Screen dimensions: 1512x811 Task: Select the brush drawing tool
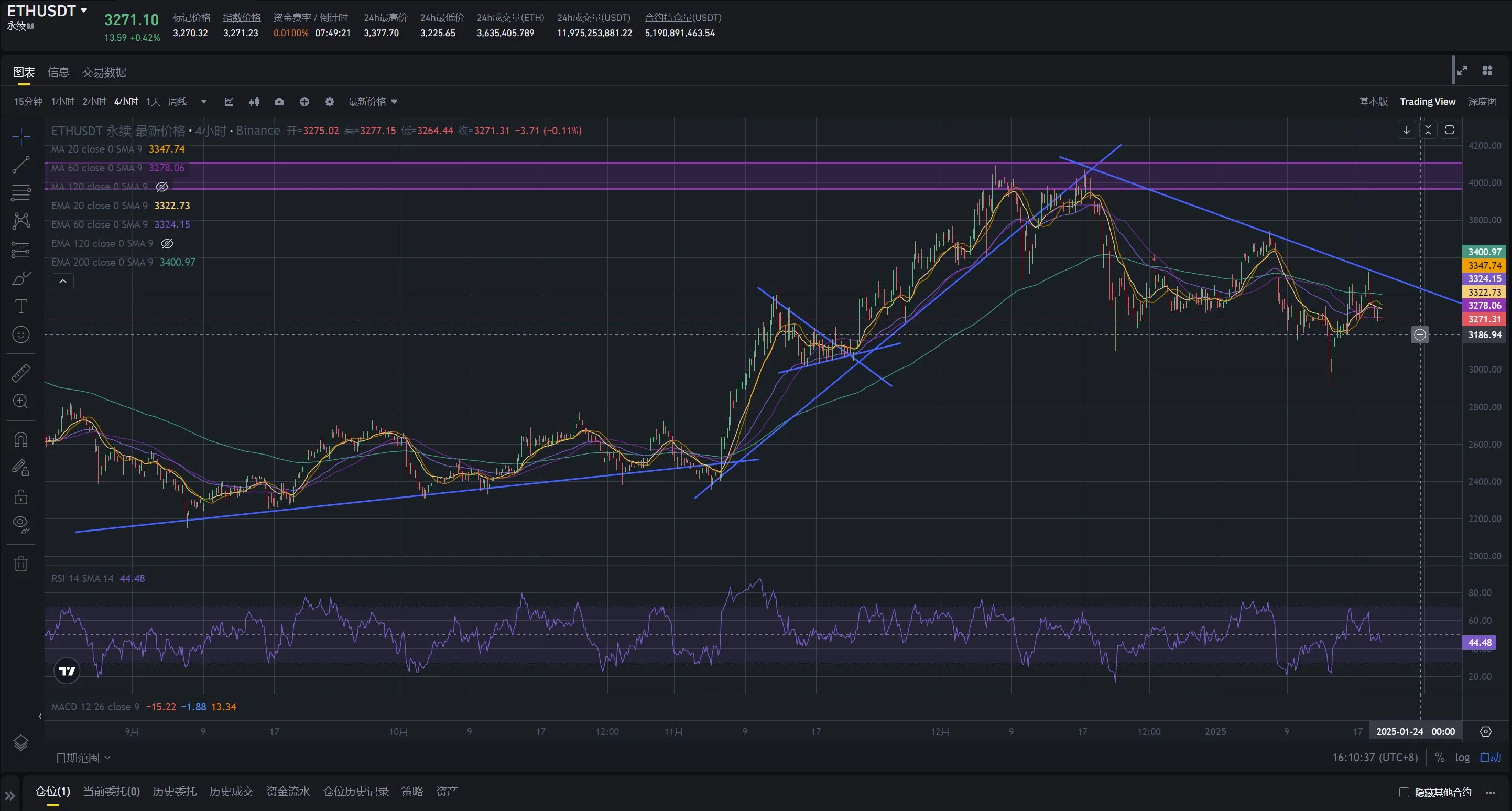coord(21,278)
